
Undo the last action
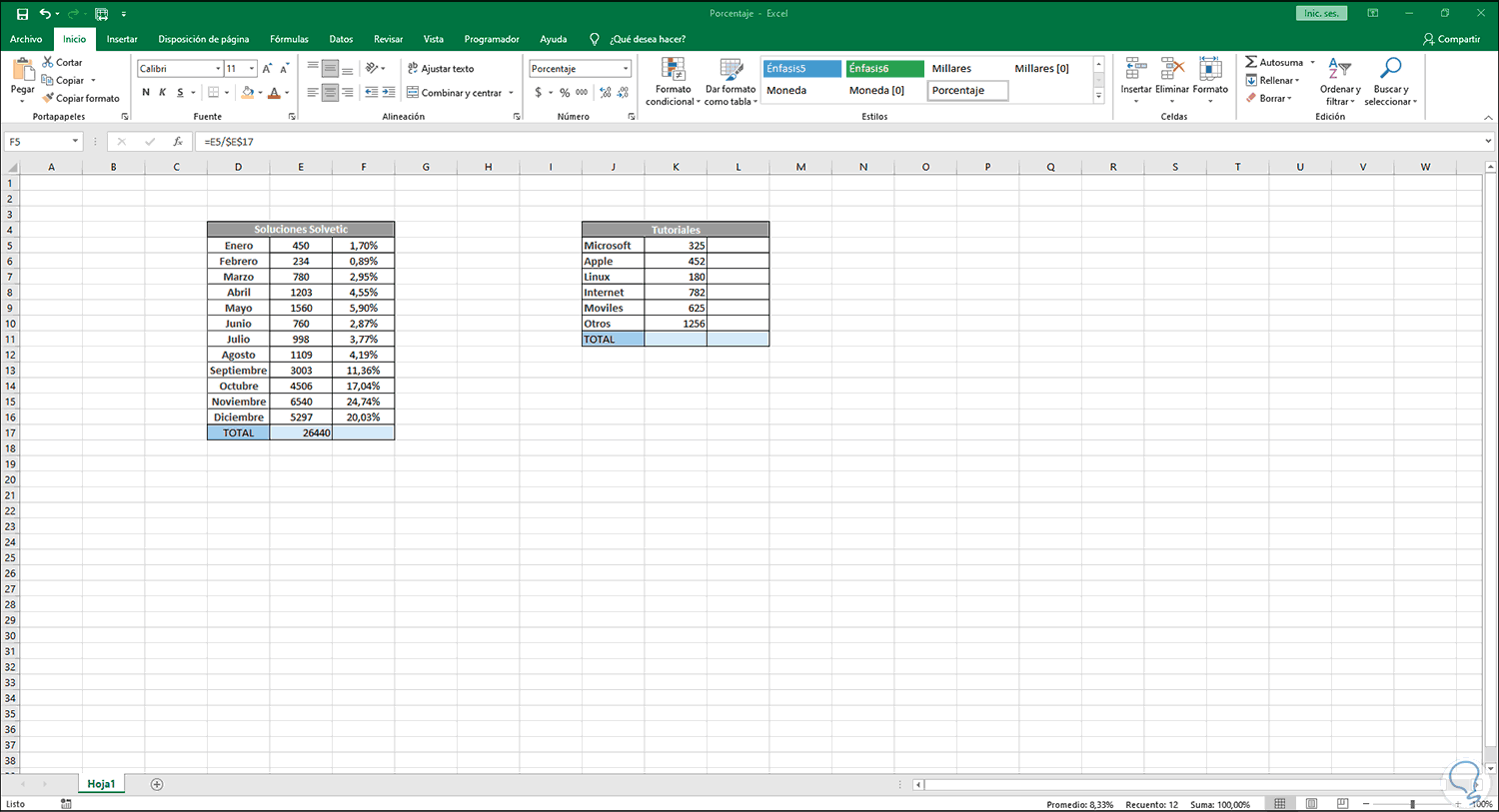coord(45,14)
